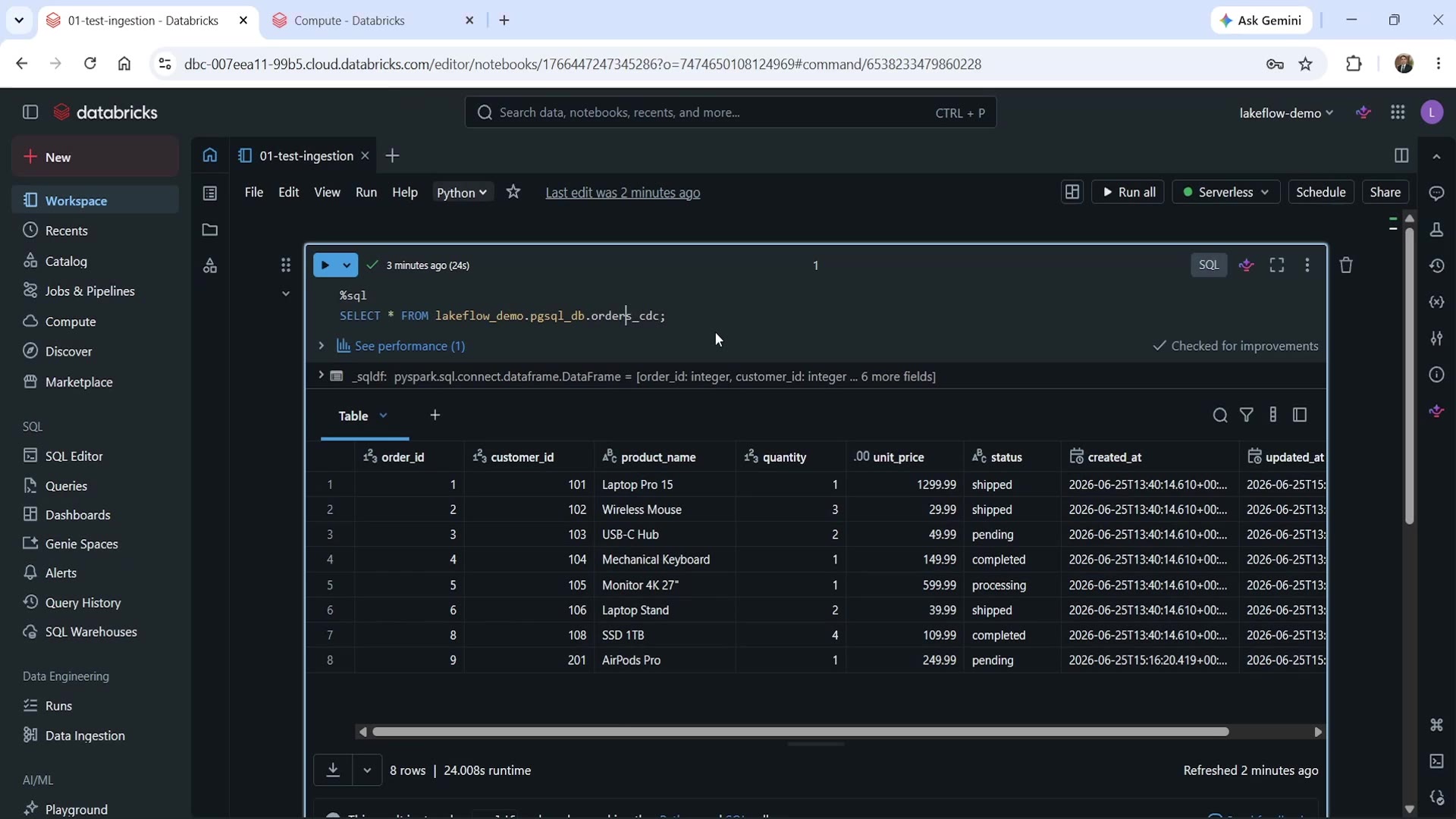Click the SQL language badge on cell
This screenshot has height=819, width=1456.
pyautogui.click(x=1209, y=265)
